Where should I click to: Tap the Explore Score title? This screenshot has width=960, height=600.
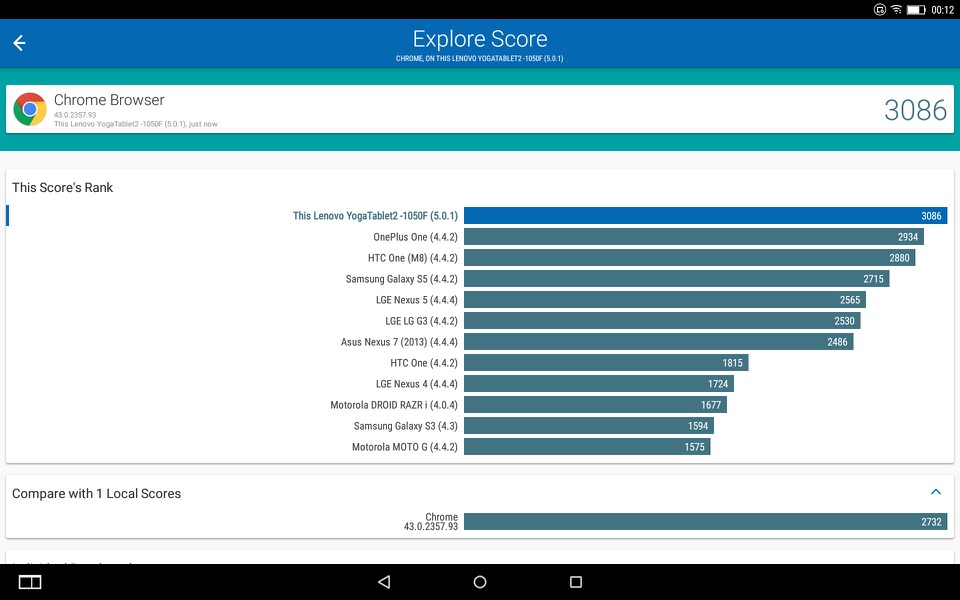tap(480, 39)
